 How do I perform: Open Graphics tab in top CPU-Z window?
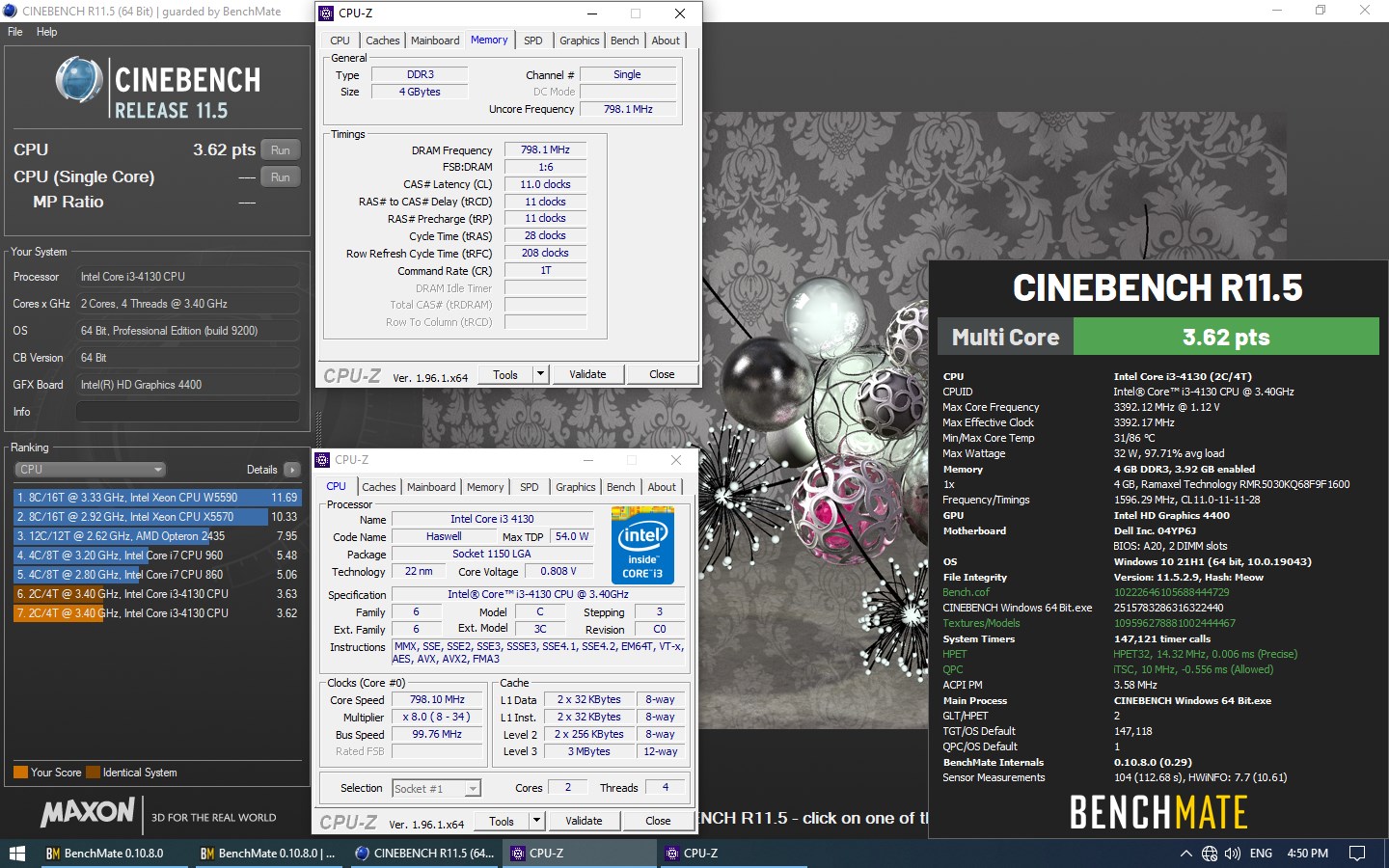click(579, 41)
